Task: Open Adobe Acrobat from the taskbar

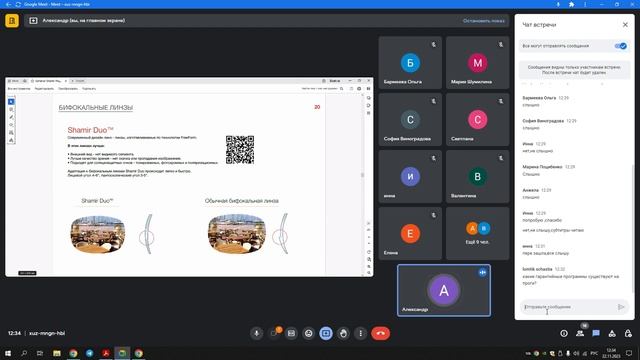Action: 106,353
